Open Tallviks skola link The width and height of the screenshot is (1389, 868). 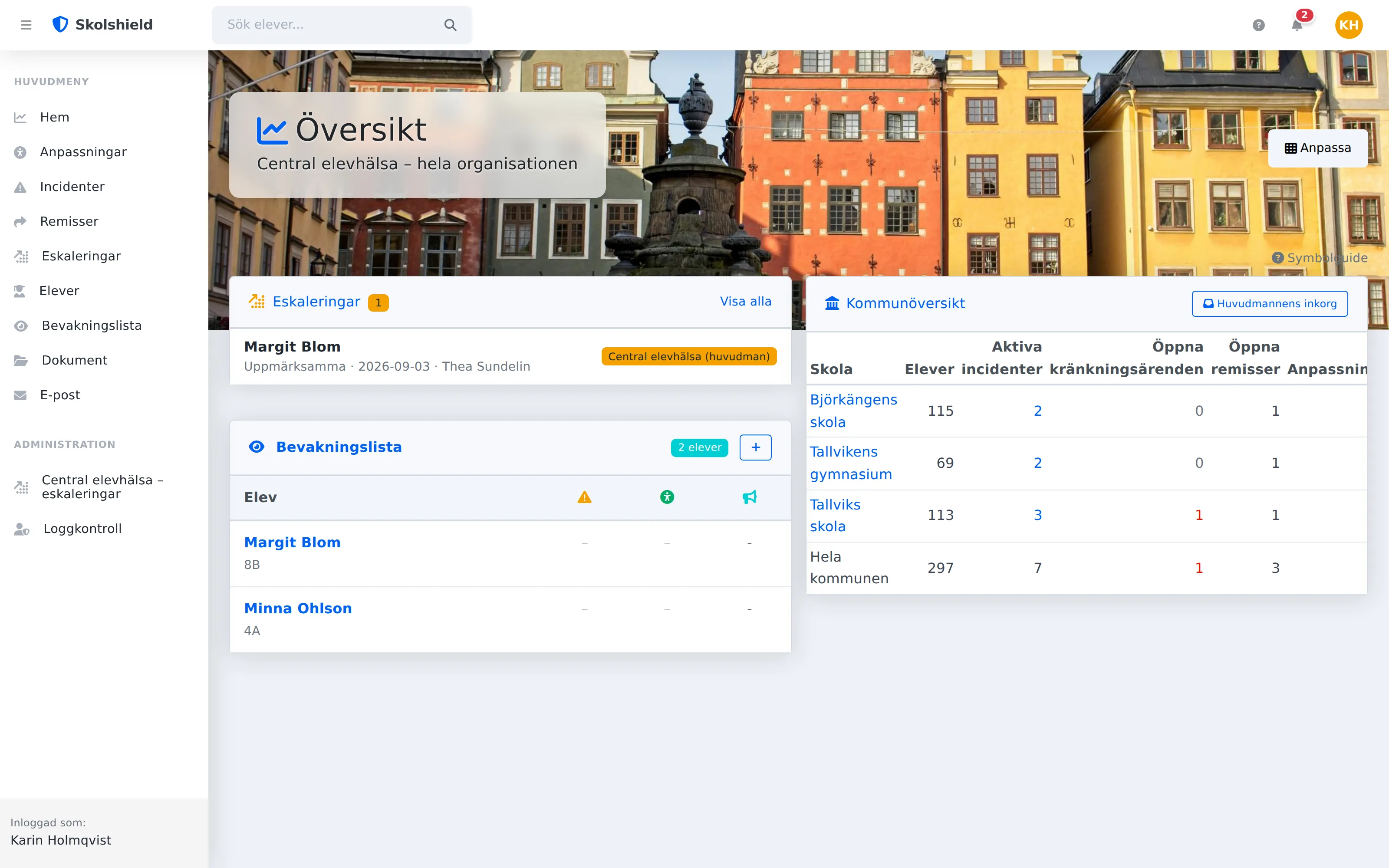pos(835,516)
